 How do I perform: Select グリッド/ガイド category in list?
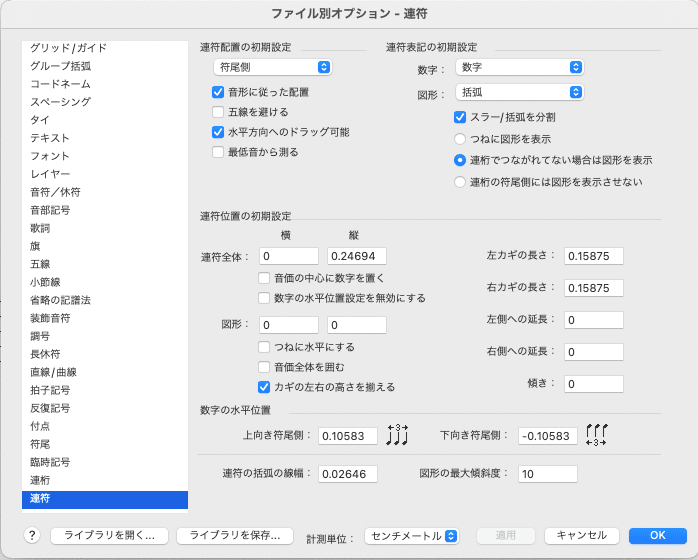pyautogui.click(x=105, y=48)
